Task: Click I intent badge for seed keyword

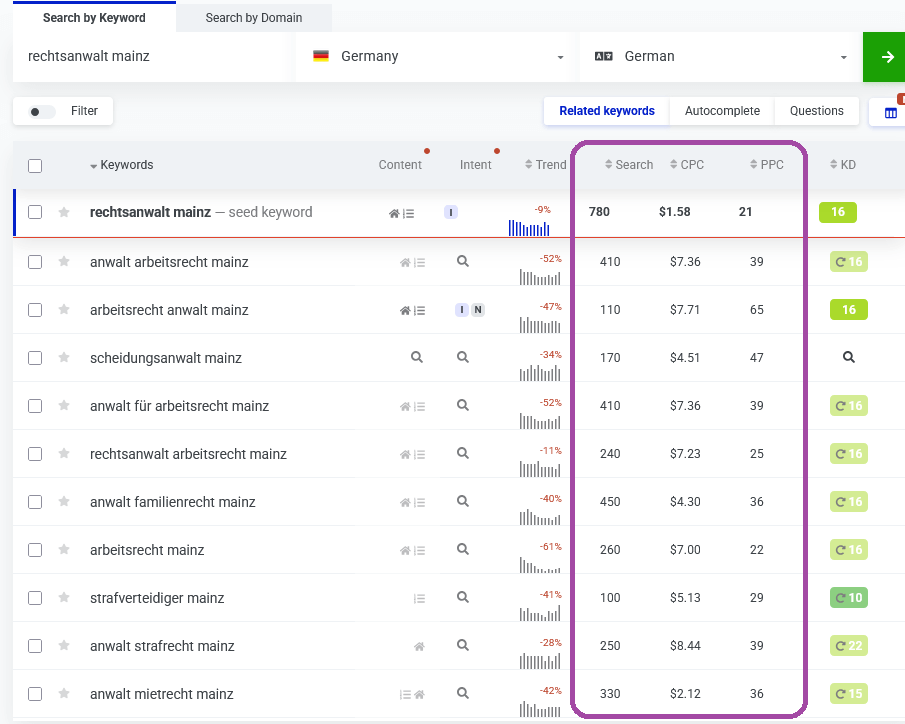Action: [x=451, y=212]
